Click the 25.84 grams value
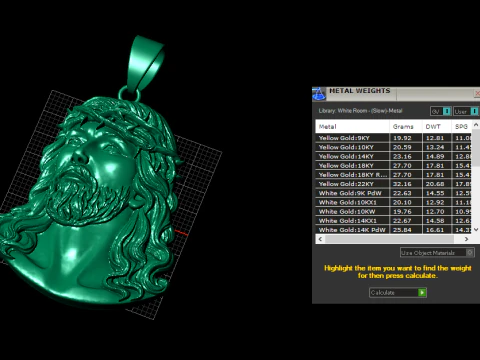 402,230
